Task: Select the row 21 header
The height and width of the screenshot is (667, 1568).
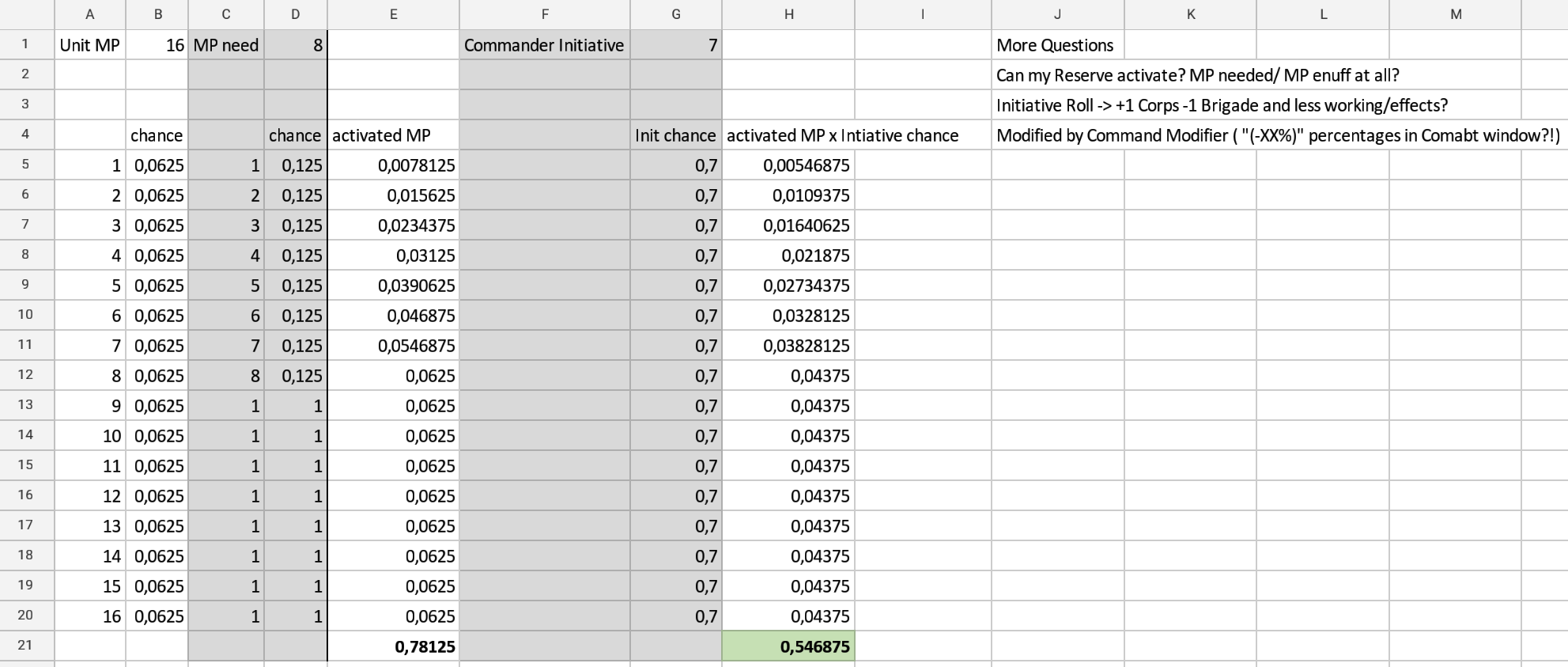Action: pos(25,646)
